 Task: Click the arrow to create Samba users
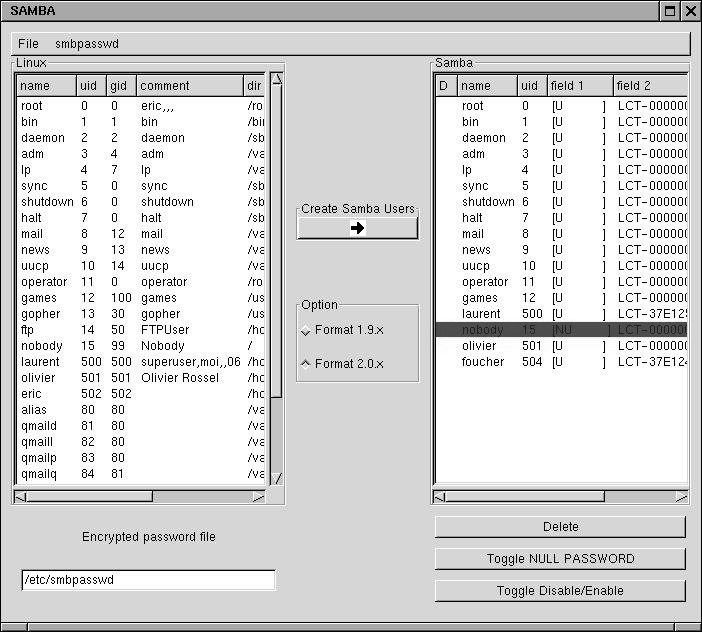357,228
